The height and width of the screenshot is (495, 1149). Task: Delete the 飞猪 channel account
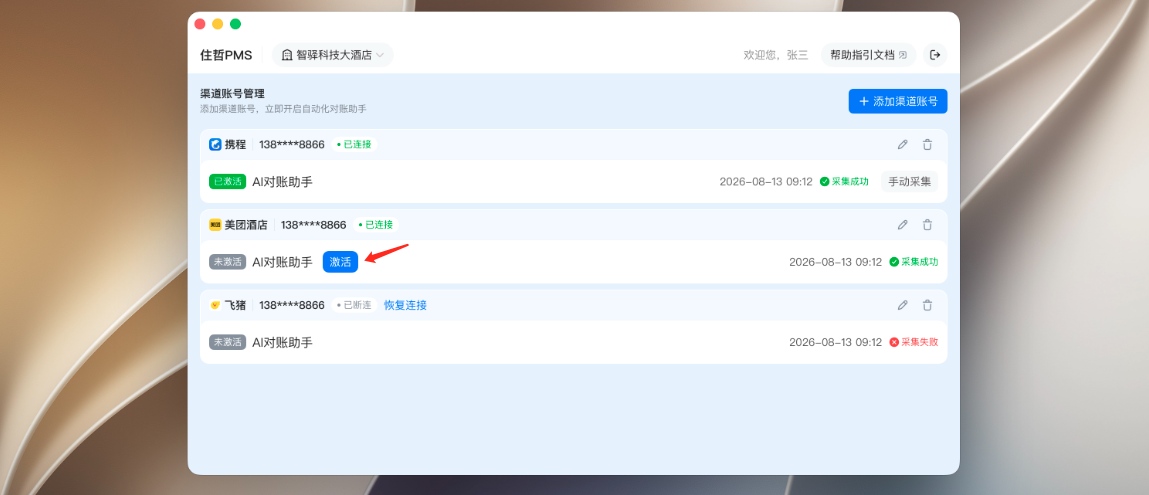point(927,305)
